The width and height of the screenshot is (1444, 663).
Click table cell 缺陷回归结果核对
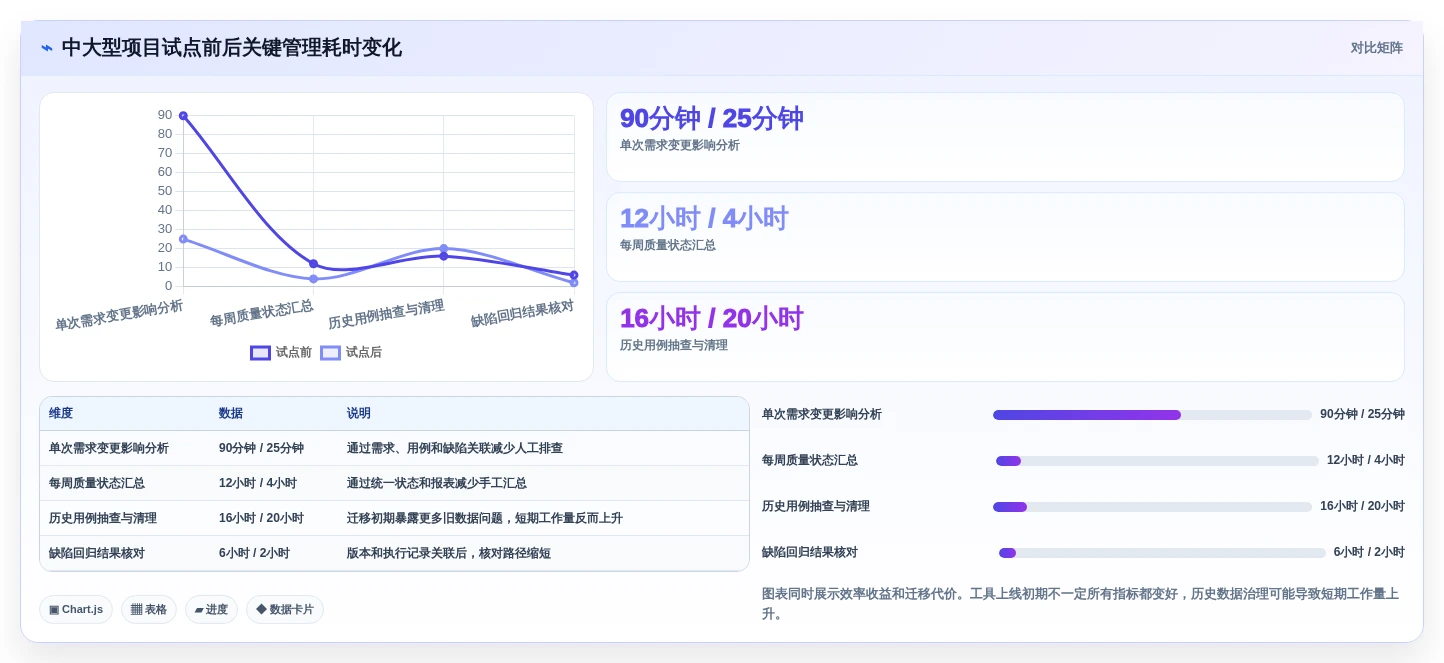(x=97, y=553)
